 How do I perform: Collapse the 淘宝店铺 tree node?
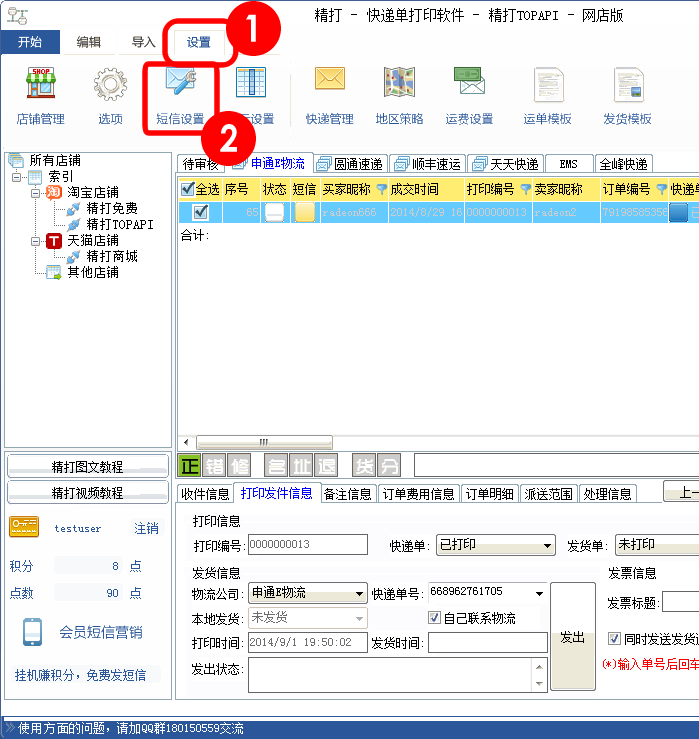35,193
